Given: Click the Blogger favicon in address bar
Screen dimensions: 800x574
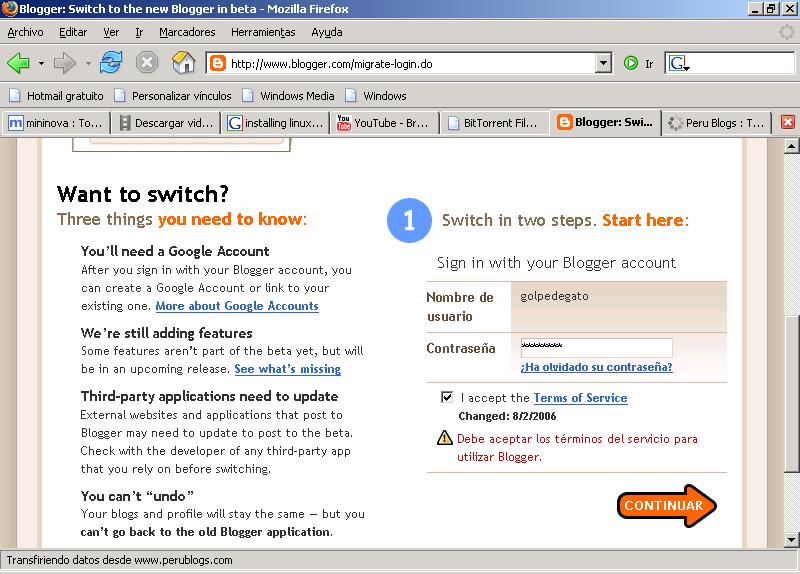Looking at the screenshot, I should [218, 63].
